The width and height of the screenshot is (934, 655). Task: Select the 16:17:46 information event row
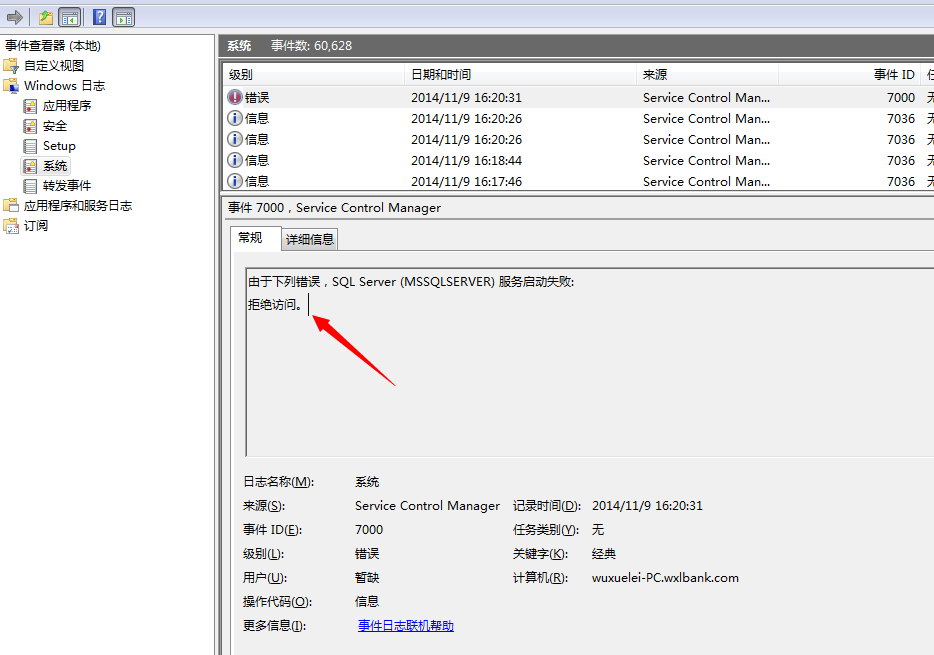500,181
